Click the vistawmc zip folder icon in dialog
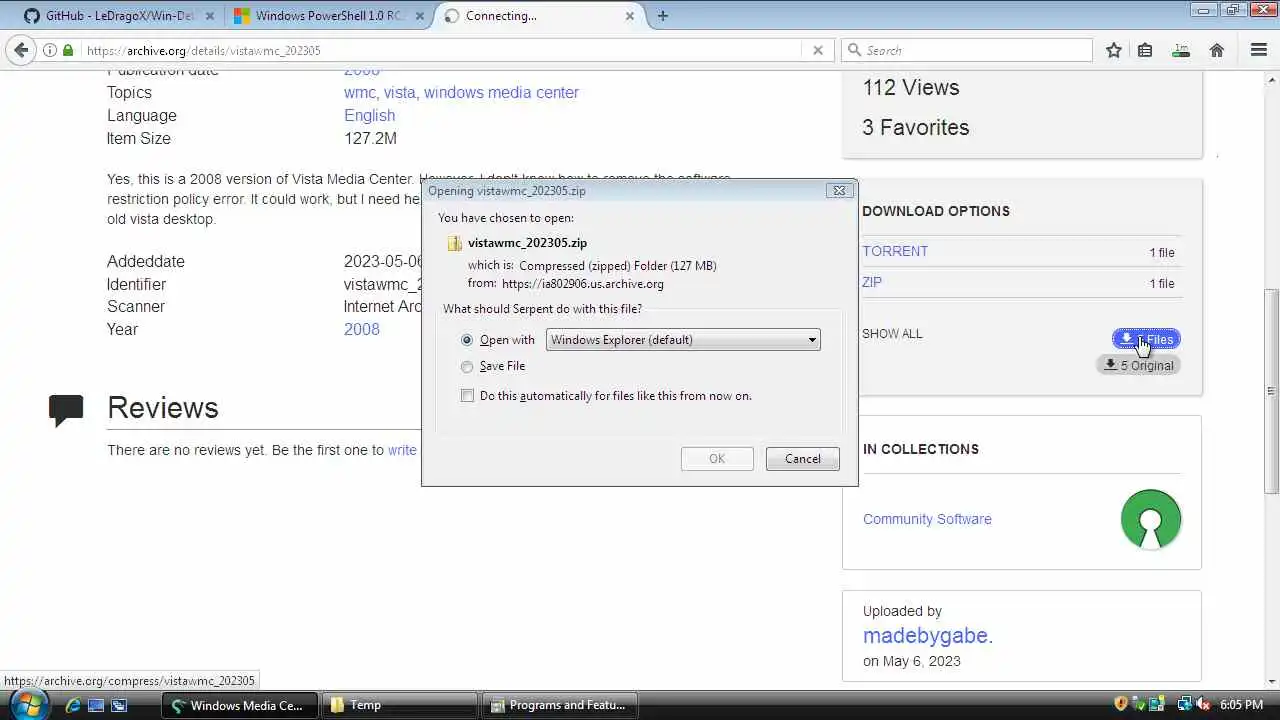 pyautogui.click(x=455, y=243)
